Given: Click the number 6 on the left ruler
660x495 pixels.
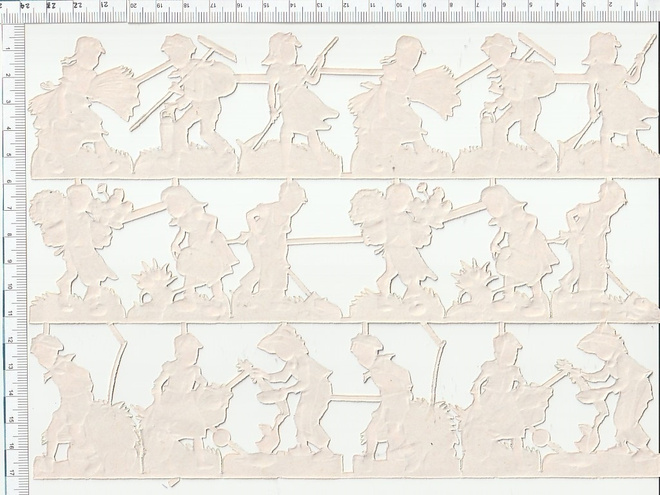Looking at the screenshot, I should (x=9, y=181).
